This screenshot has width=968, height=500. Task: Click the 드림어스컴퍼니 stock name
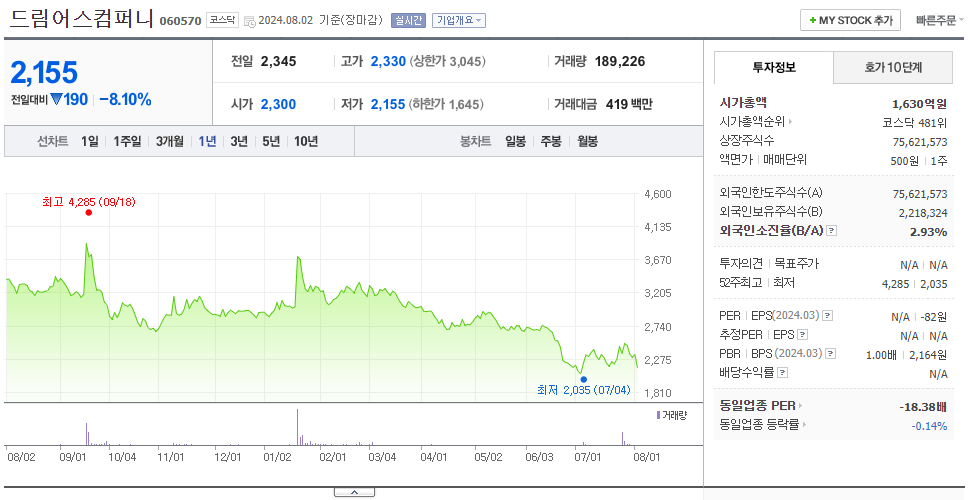point(81,19)
